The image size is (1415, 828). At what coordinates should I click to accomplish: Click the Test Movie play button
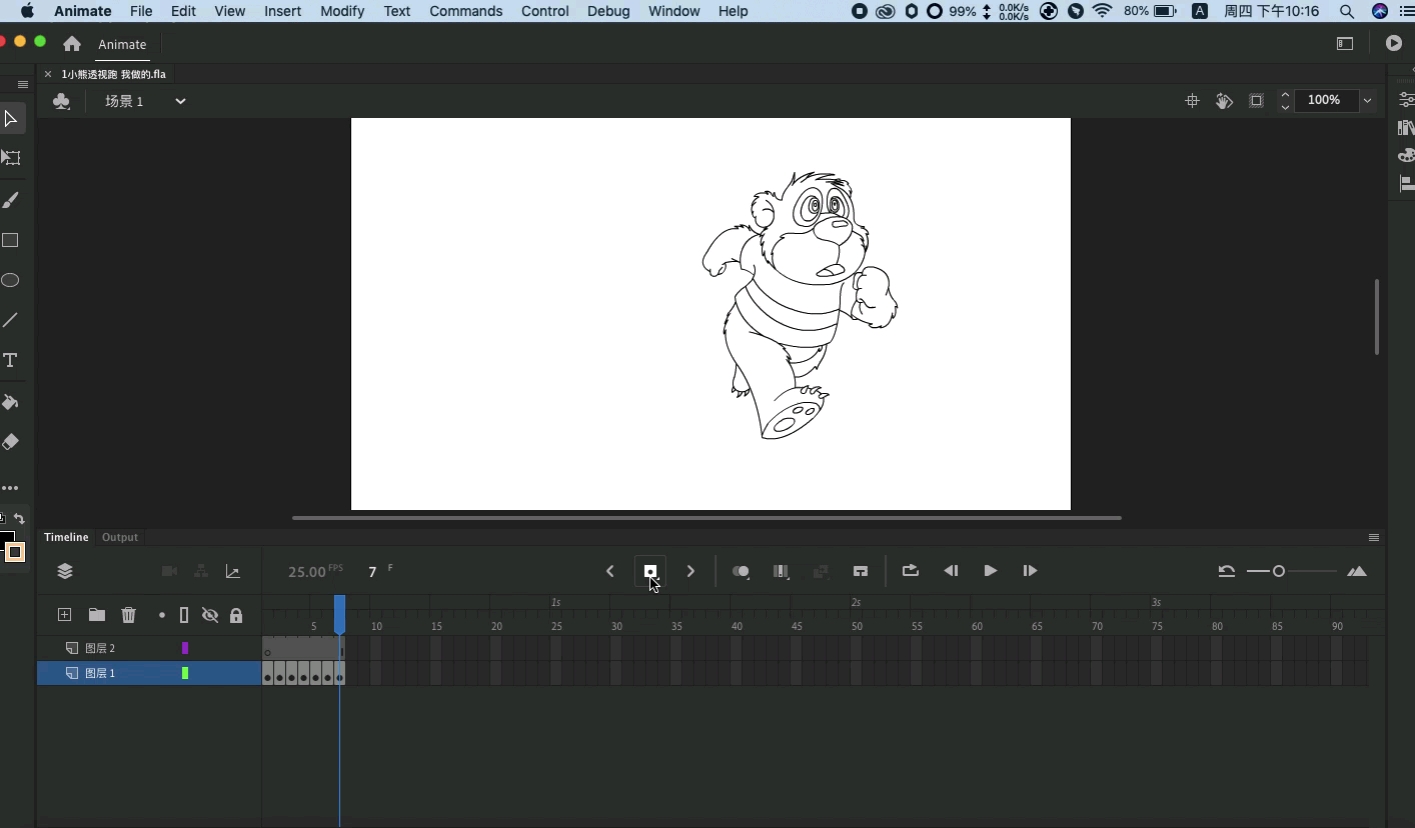click(x=1394, y=43)
